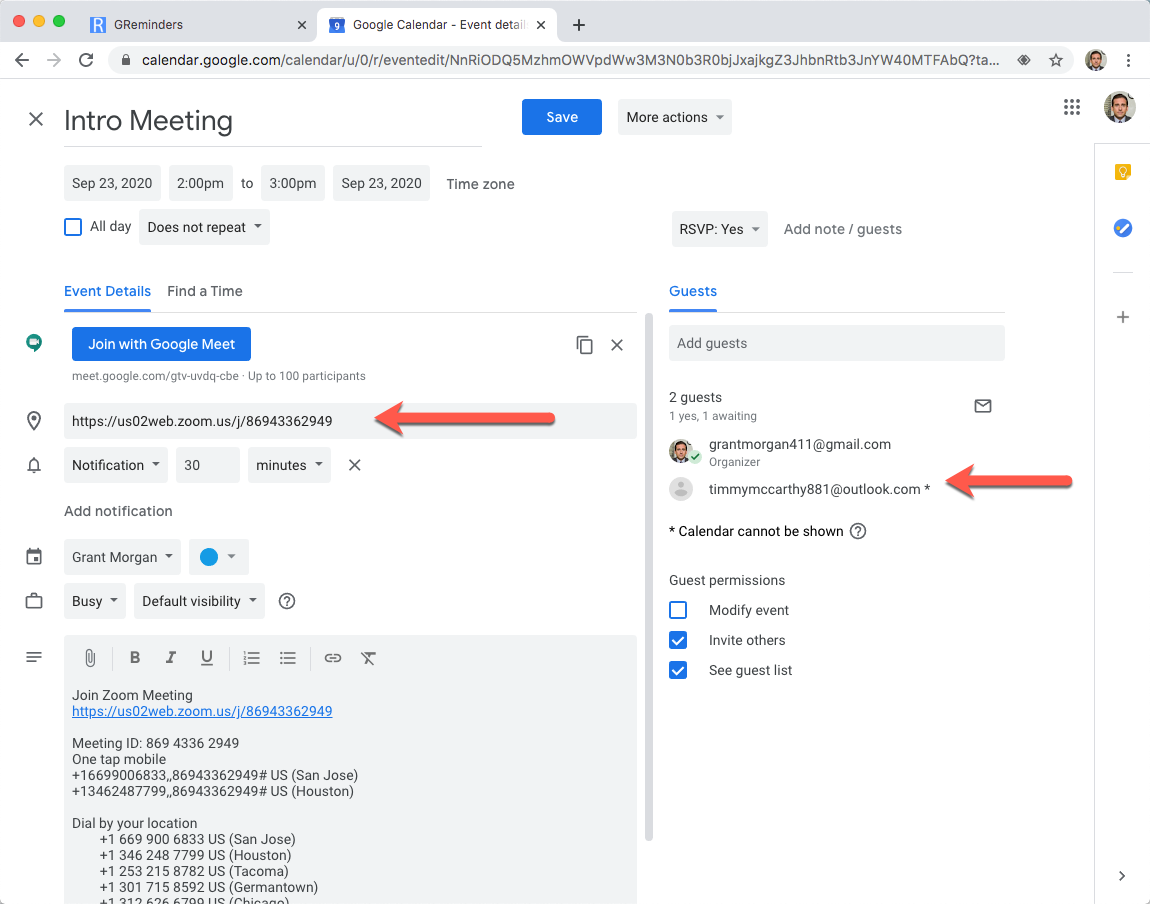The width and height of the screenshot is (1150, 904).
Task: Click the Time zone link
Action: pyautogui.click(x=480, y=184)
